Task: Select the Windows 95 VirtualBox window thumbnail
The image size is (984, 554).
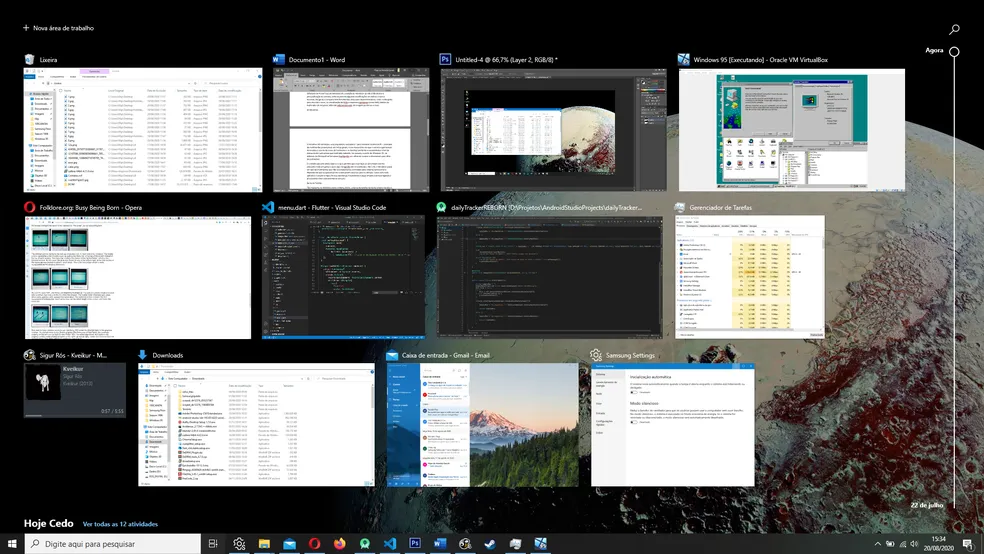Action: coord(791,130)
